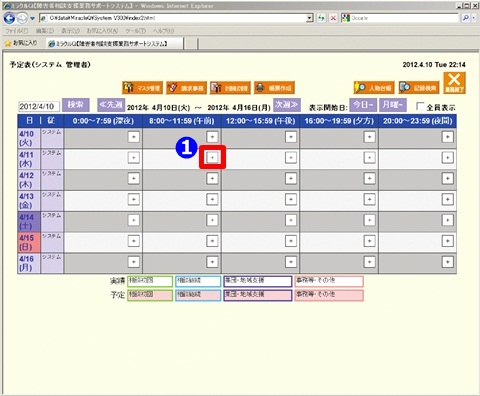The width and height of the screenshot is (480, 396).
Task: Click the 検索 button
Action: [x=76, y=105]
